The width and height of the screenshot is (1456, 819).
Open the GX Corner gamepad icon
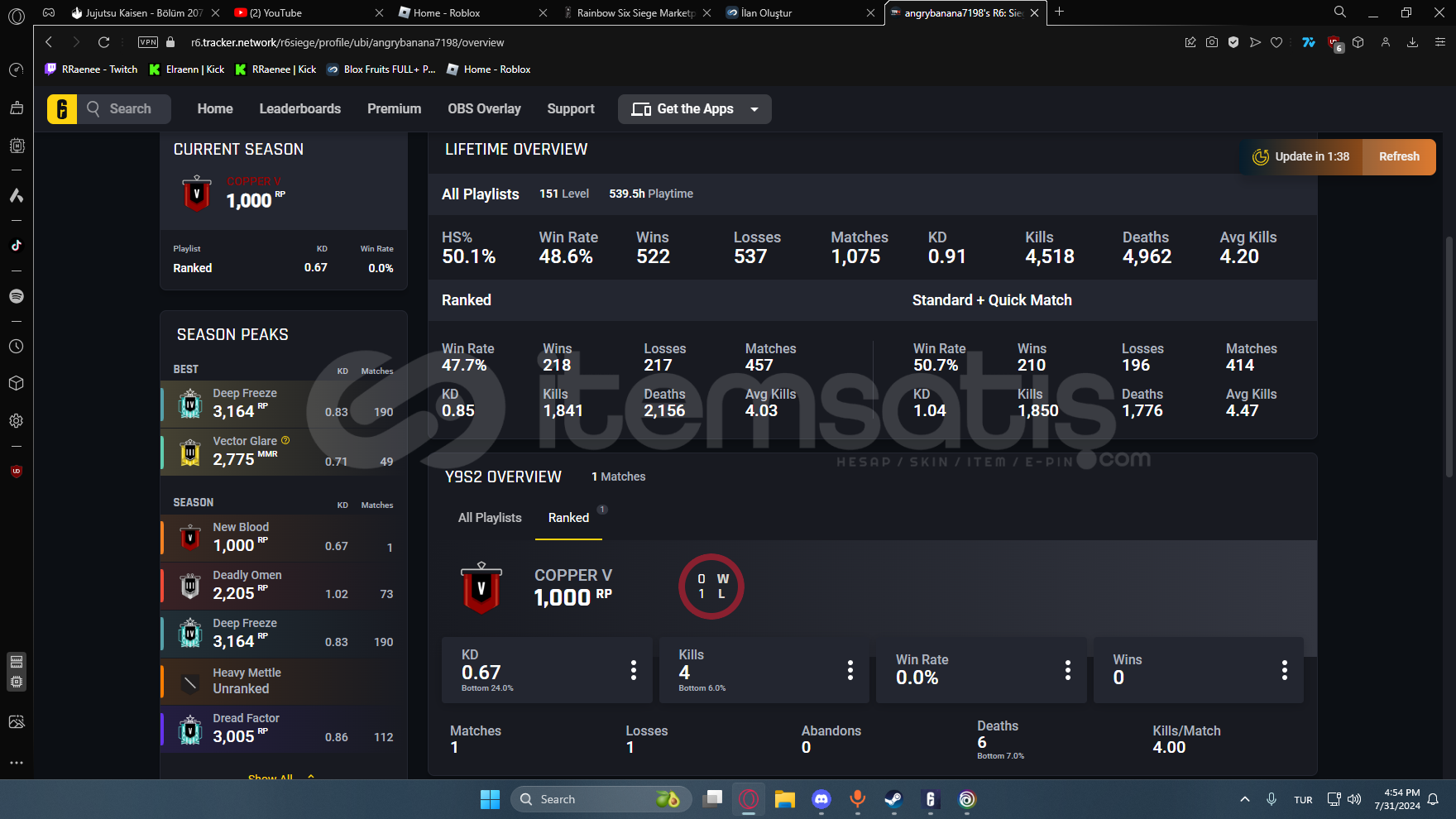point(49,12)
